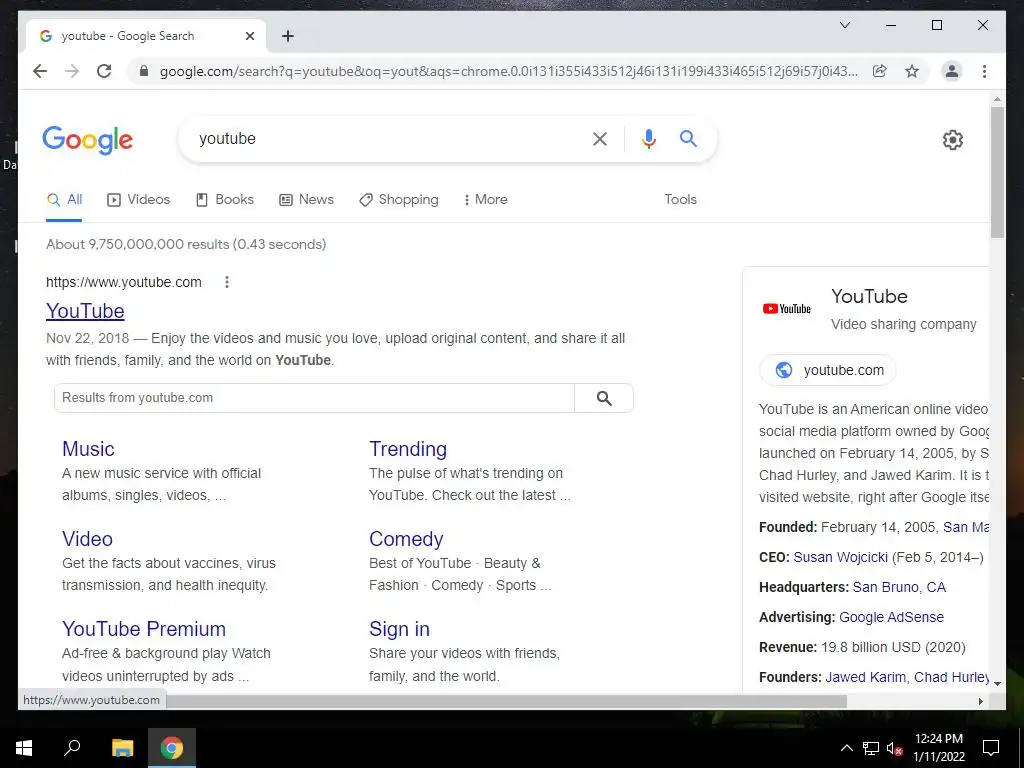
Task: Go back to the previous page
Action: [x=40, y=71]
